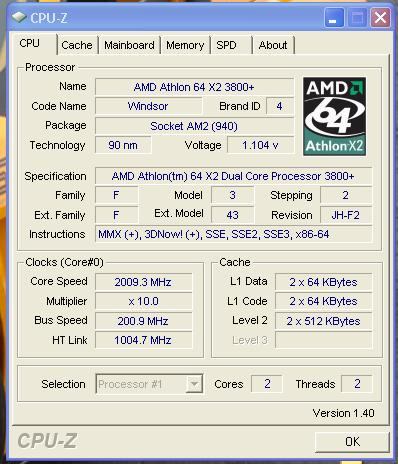Click the HT Link value 1004.7 MHz

(x=143, y=340)
